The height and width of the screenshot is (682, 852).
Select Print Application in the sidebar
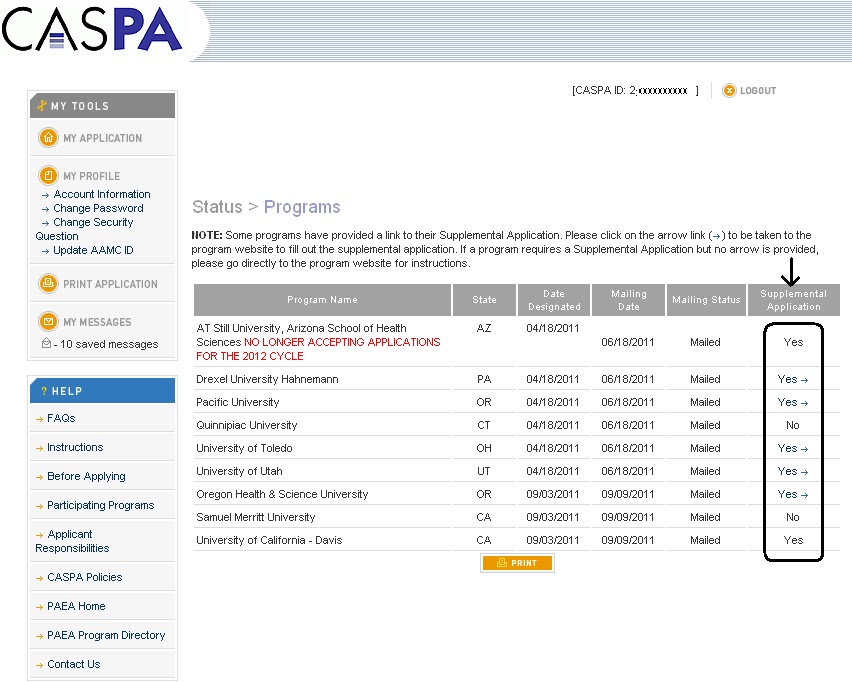coord(110,284)
